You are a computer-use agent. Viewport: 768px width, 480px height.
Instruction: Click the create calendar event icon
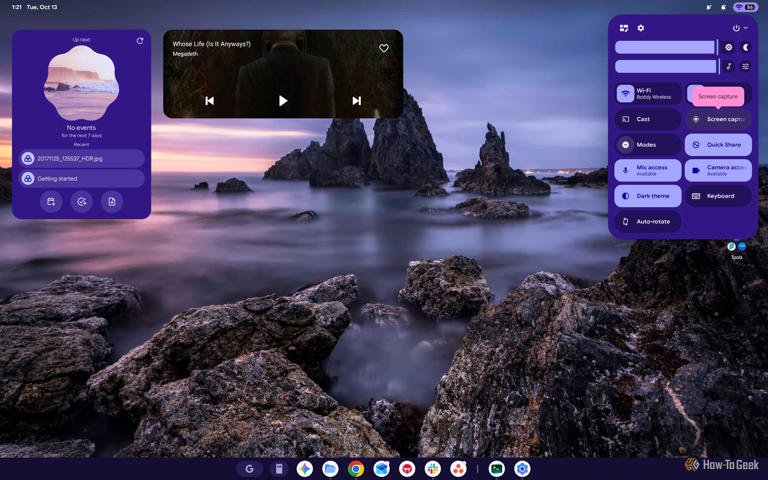pos(51,201)
